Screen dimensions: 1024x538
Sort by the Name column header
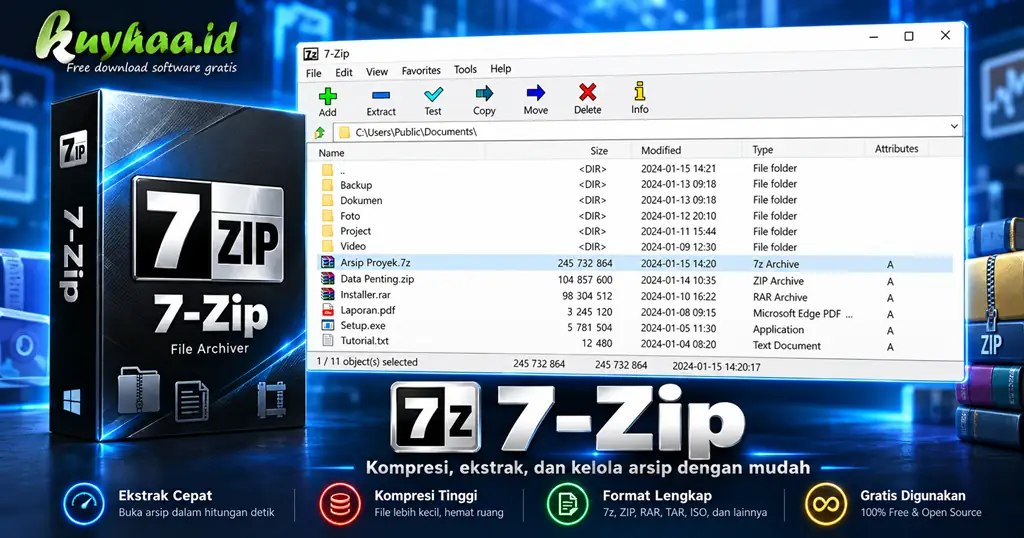331,153
